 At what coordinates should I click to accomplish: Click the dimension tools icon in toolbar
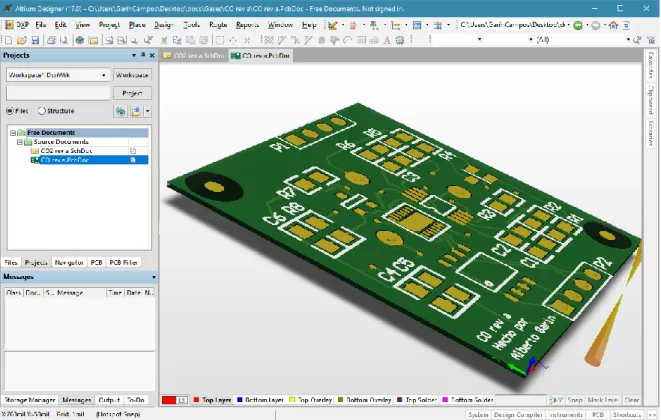tap(395, 25)
